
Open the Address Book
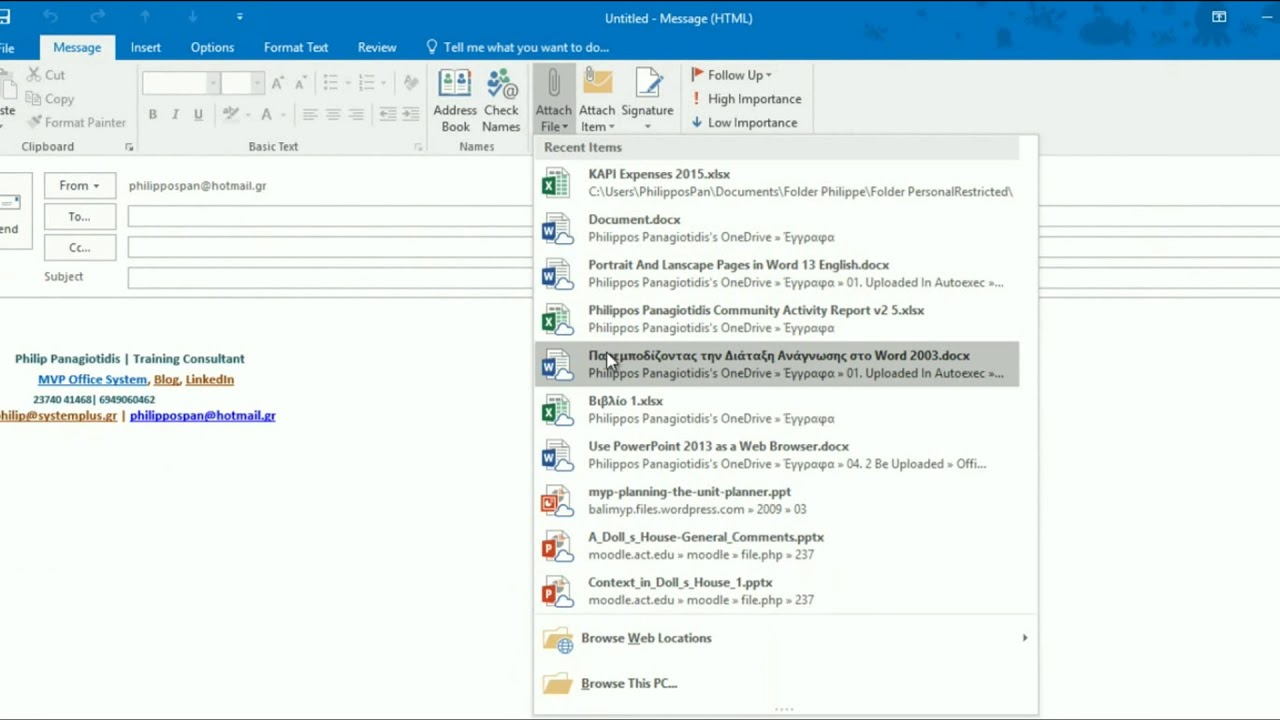click(455, 100)
